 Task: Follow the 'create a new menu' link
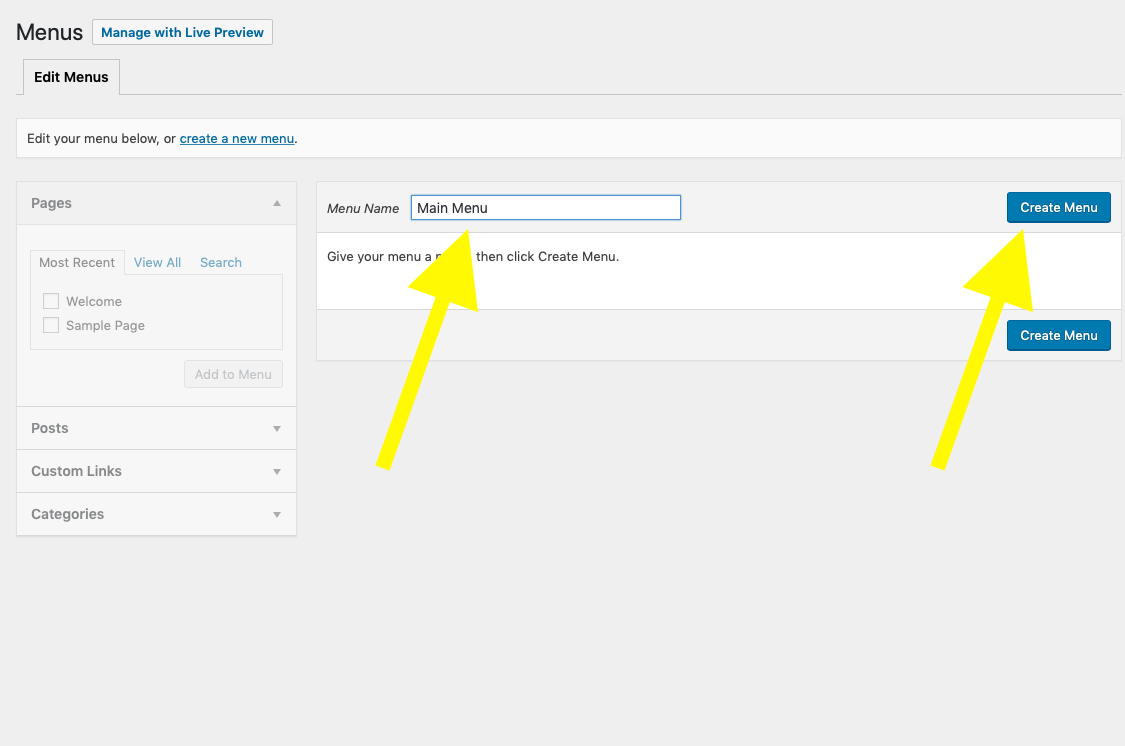tap(237, 138)
